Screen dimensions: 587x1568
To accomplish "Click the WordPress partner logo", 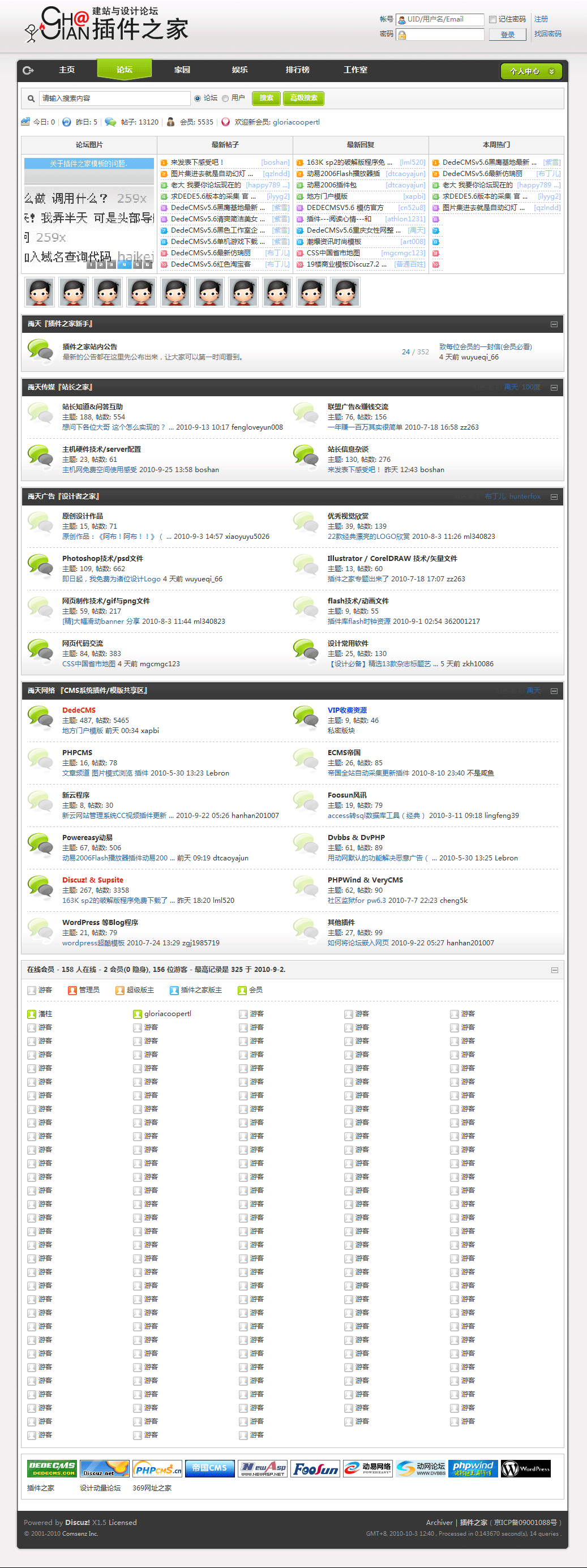I will (x=525, y=1469).
